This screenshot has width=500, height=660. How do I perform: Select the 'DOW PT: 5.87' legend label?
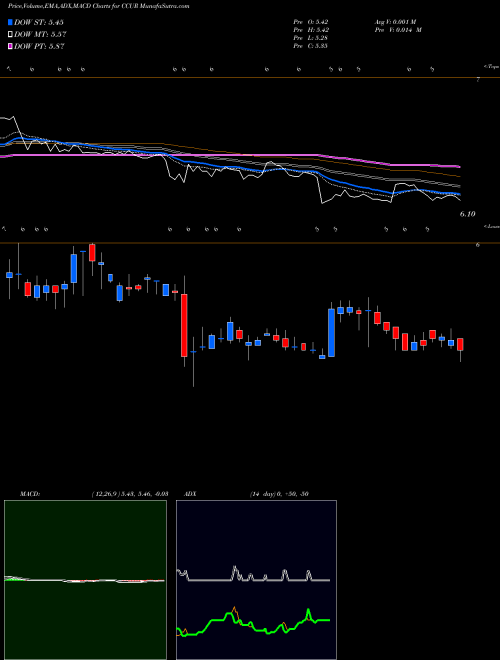[39, 46]
